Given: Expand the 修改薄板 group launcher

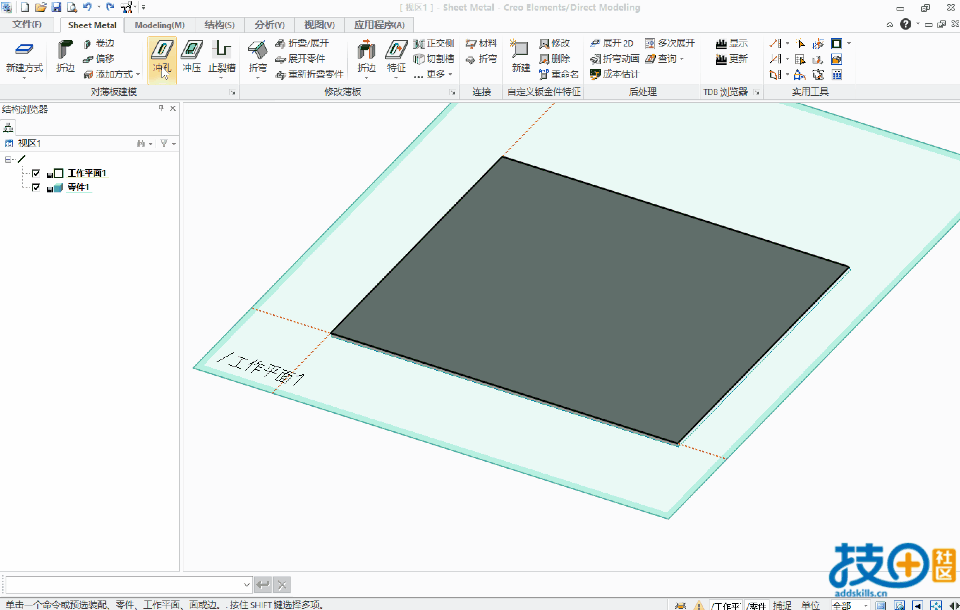Looking at the screenshot, I should pos(452,92).
